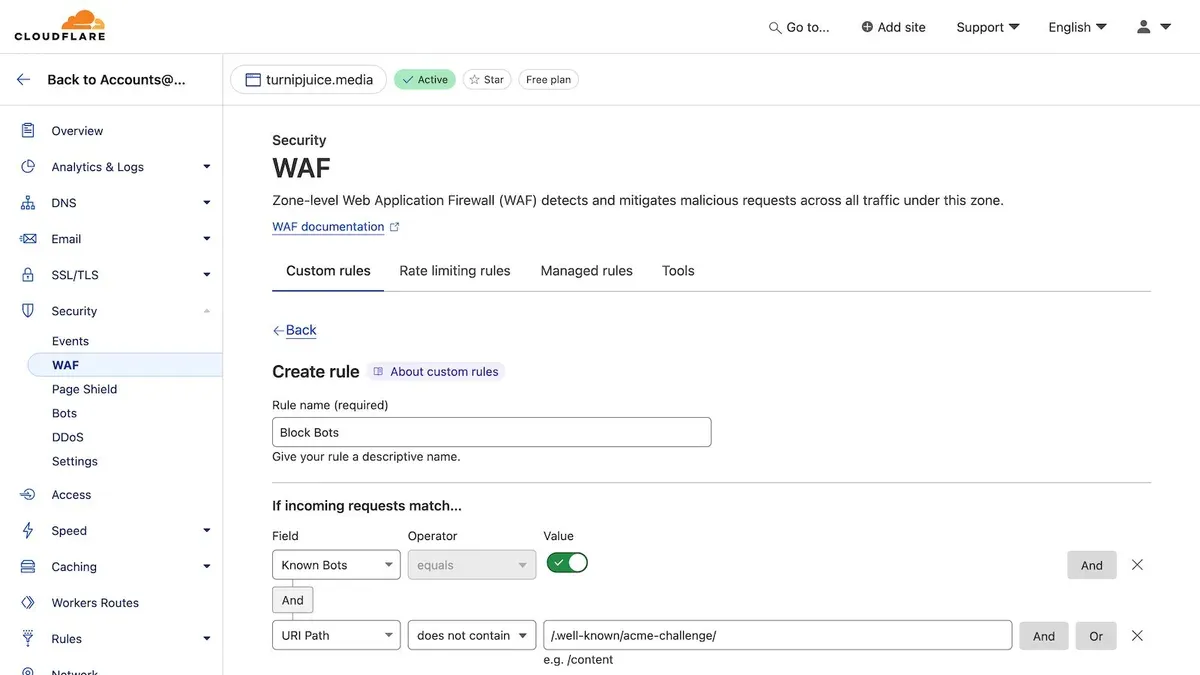Open the Known Bots field dropdown
Screen dimensions: 1200x675
pos(336,565)
